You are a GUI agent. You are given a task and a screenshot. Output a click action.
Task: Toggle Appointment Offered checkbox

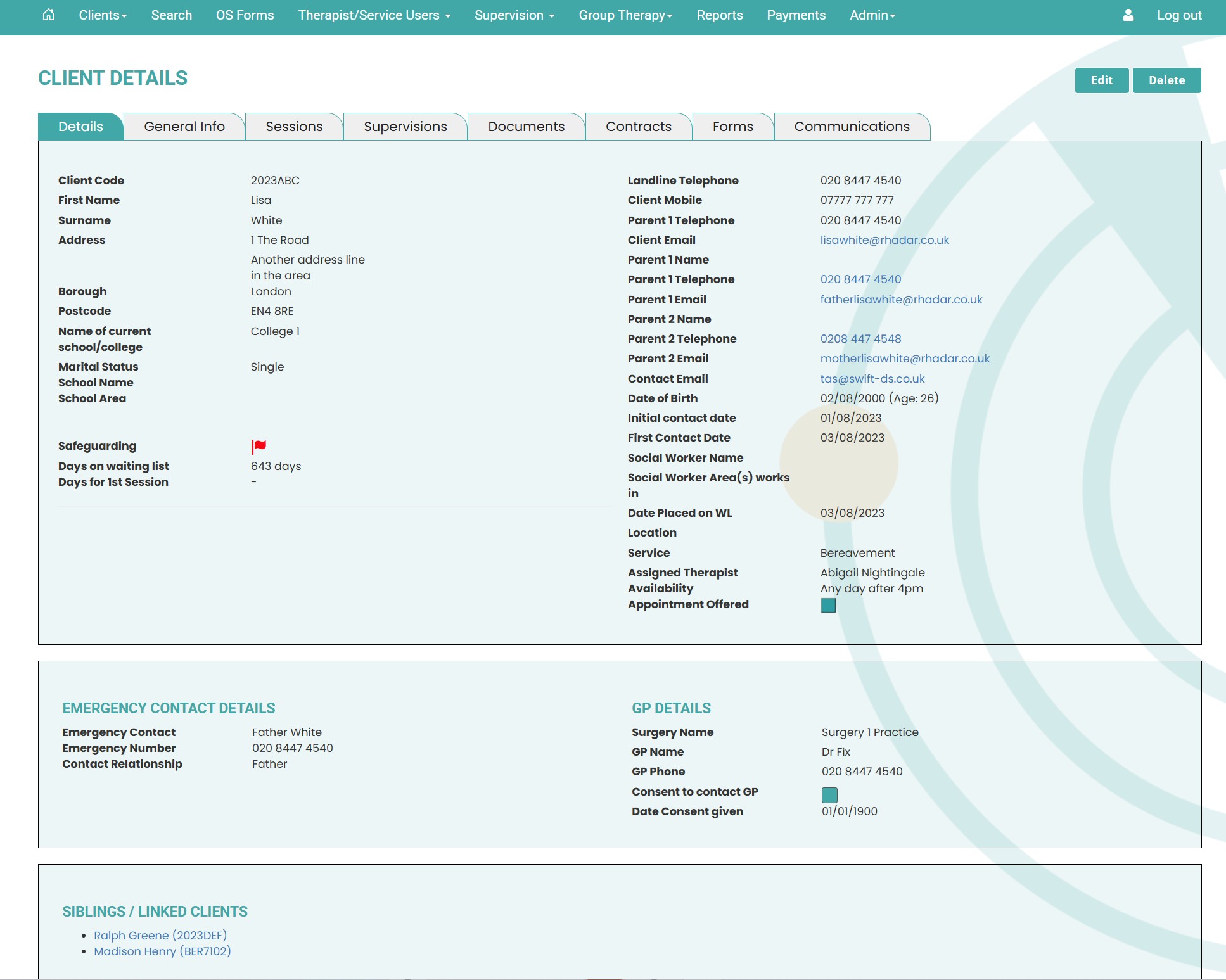pyautogui.click(x=828, y=606)
